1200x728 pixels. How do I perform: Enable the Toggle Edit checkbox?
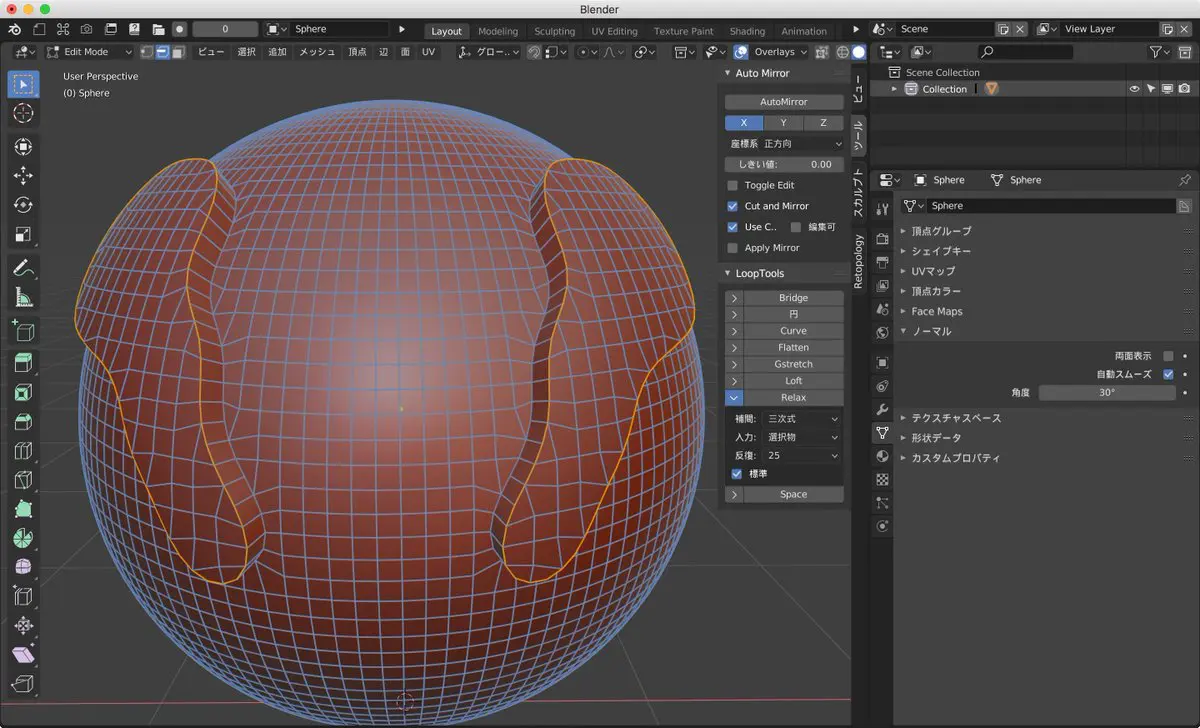point(733,185)
